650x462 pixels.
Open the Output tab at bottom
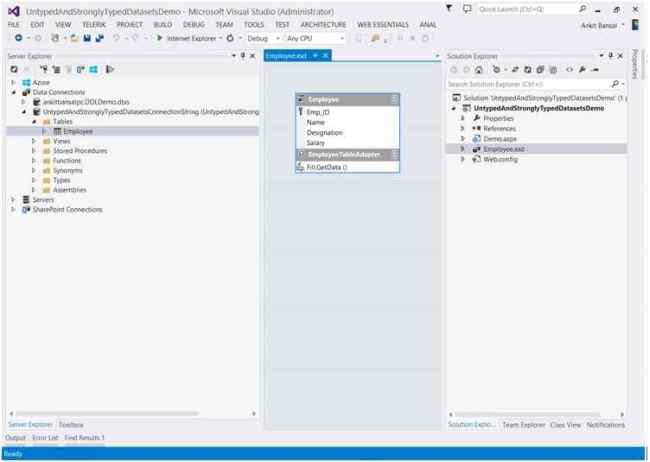click(15, 438)
